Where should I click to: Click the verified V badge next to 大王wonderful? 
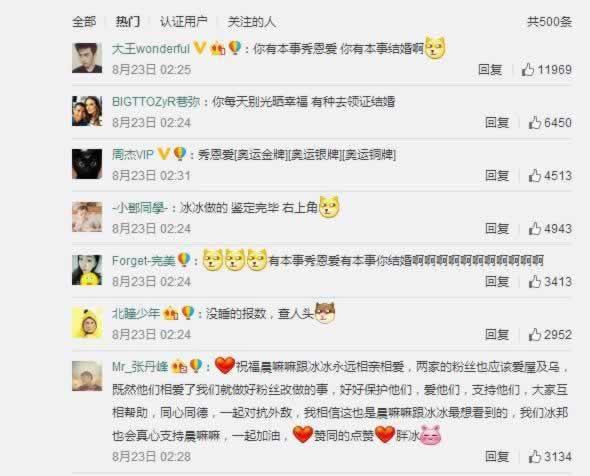click(x=200, y=48)
